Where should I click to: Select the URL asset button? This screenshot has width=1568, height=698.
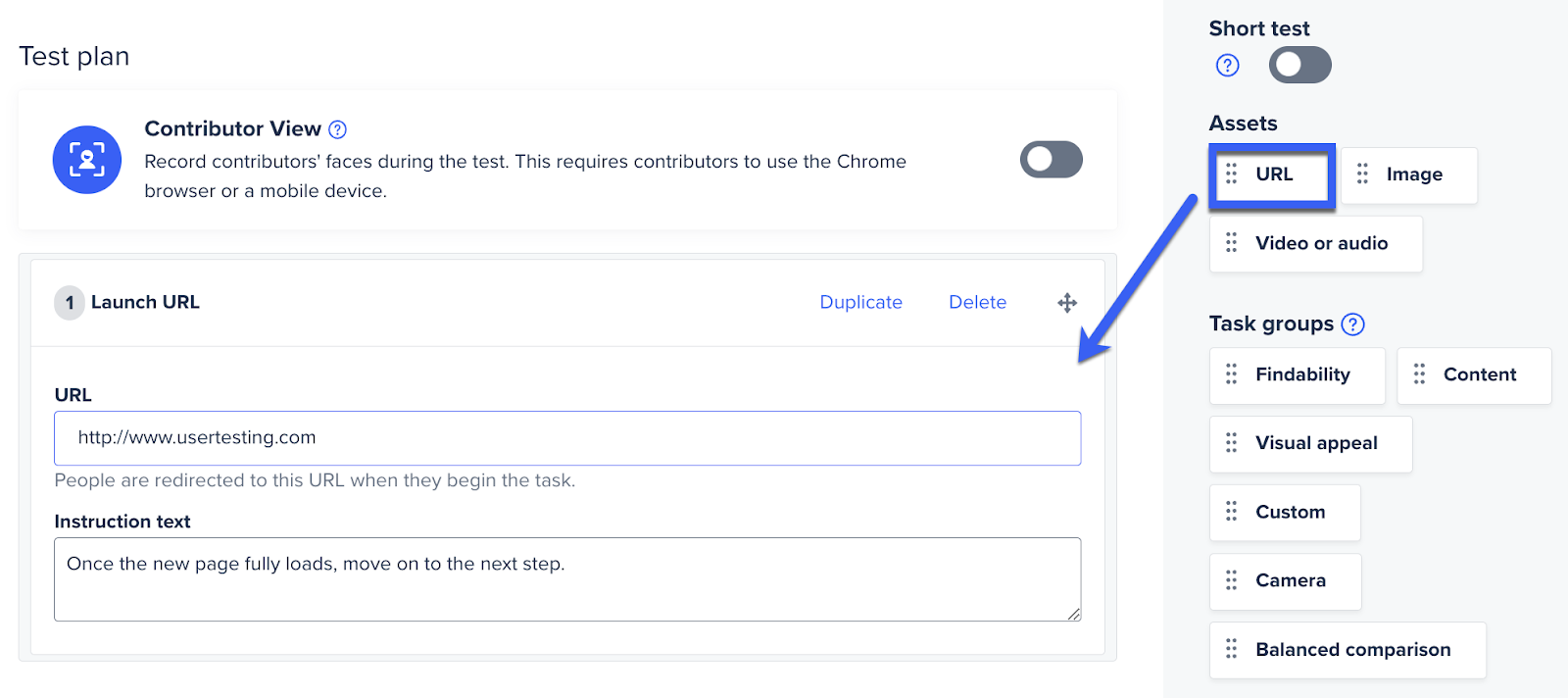coord(1273,174)
